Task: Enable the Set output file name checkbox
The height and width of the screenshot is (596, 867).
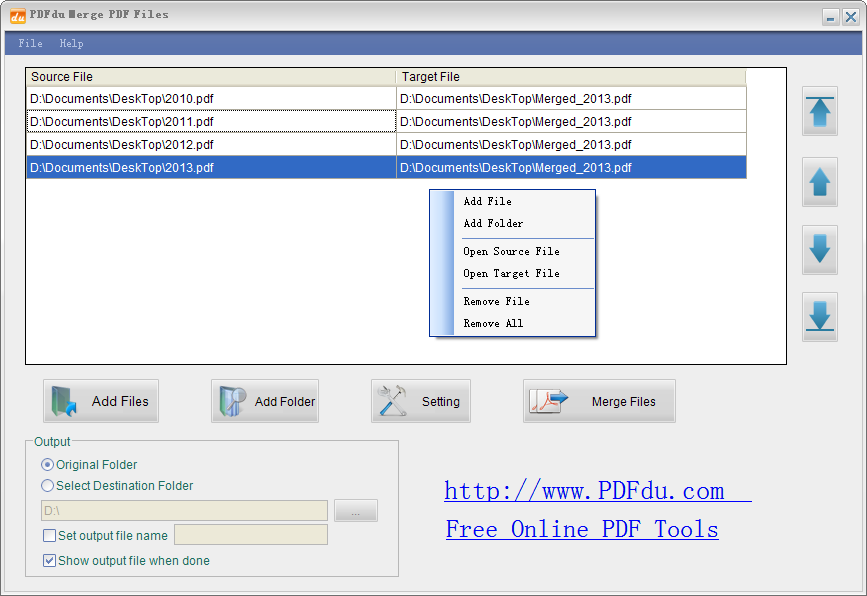Action: click(49, 535)
